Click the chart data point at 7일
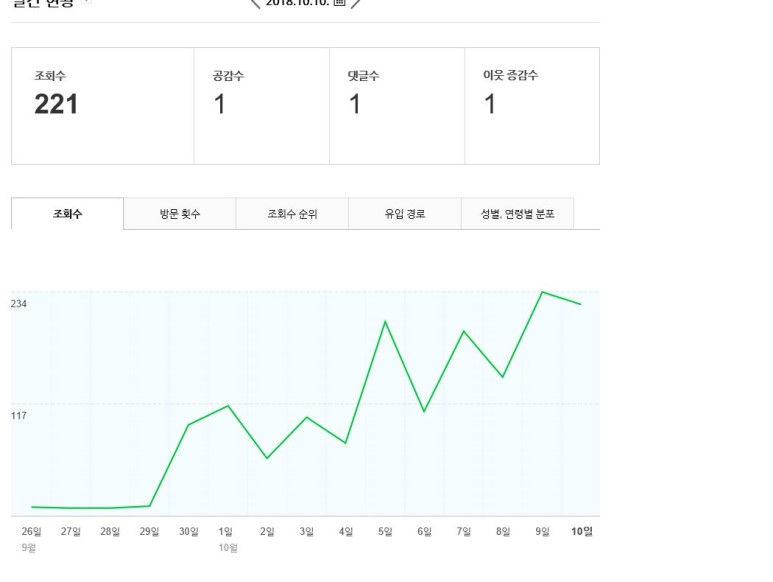 pyautogui.click(x=463, y=331)
